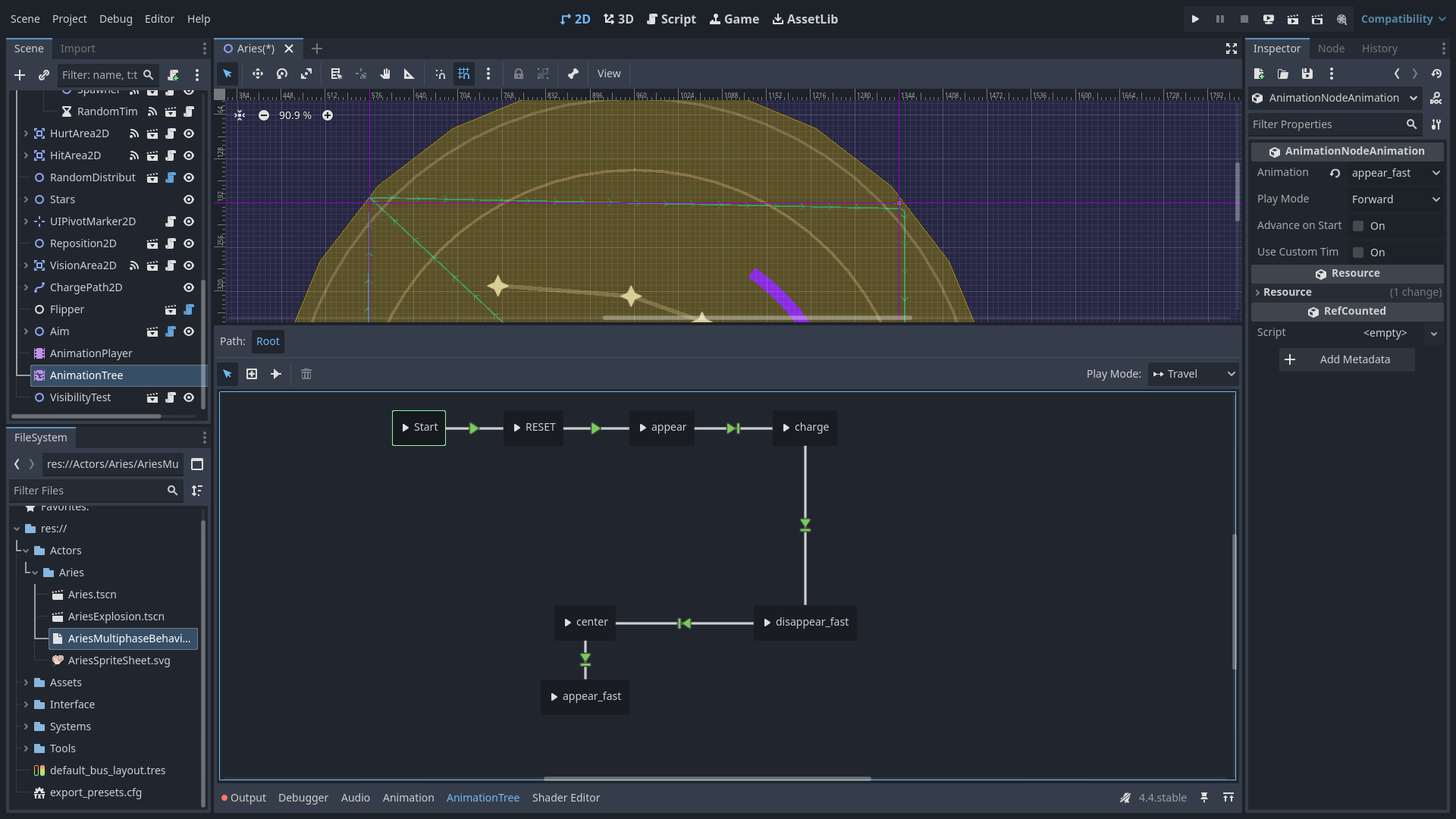The height and width of the screenshot is (819, 1456).
Task: Toggle grid snapping in the viewport toolbar
Action: (464, 74)
